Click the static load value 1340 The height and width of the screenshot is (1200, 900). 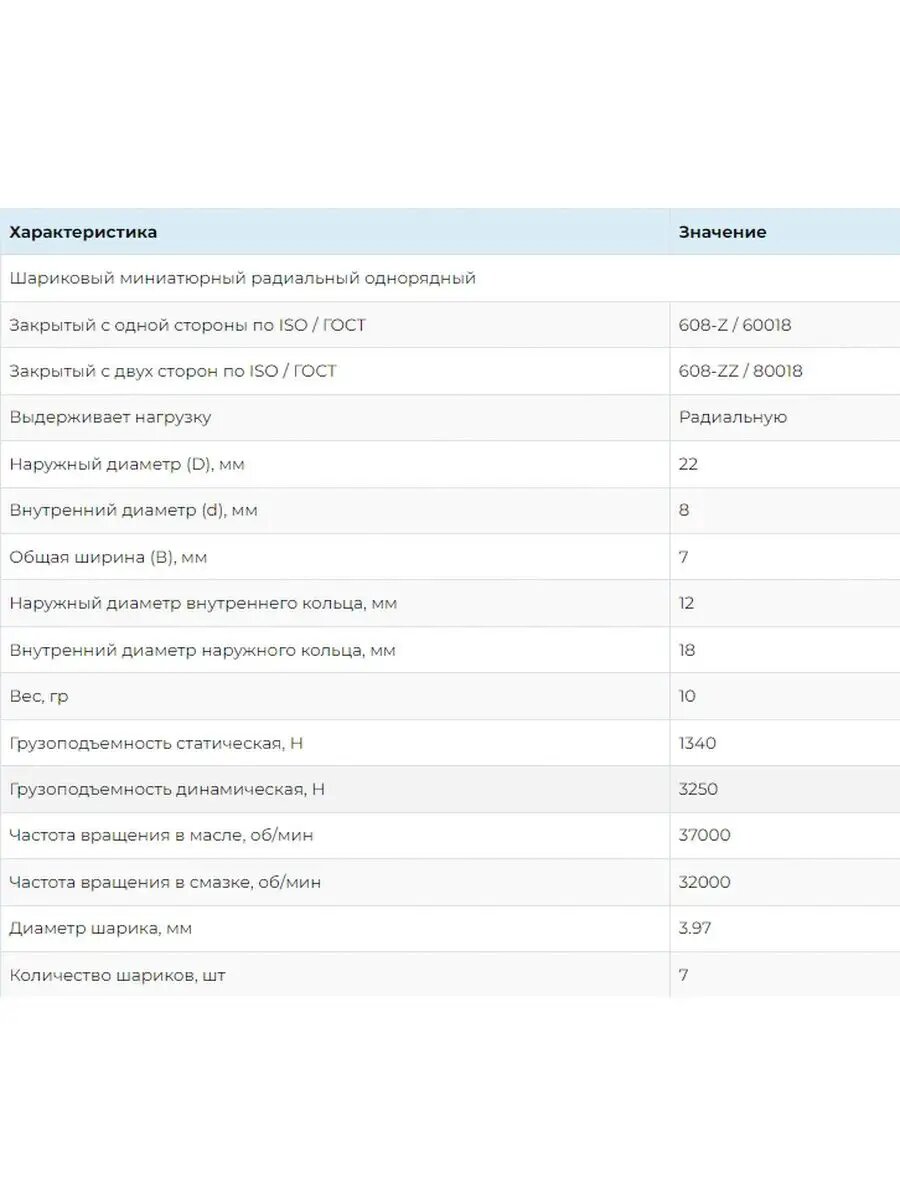click(x=697, y=743)
